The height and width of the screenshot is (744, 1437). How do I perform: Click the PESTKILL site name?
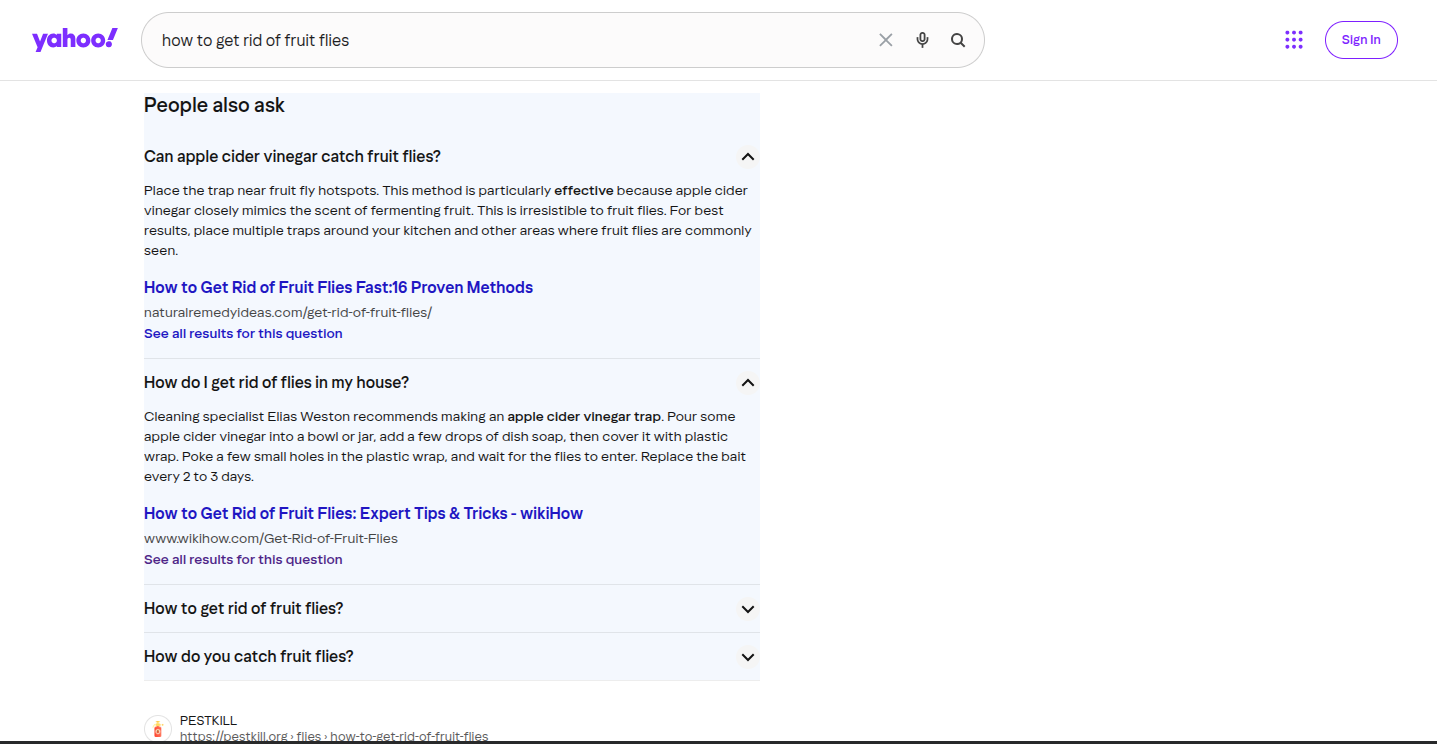point(208,721)
